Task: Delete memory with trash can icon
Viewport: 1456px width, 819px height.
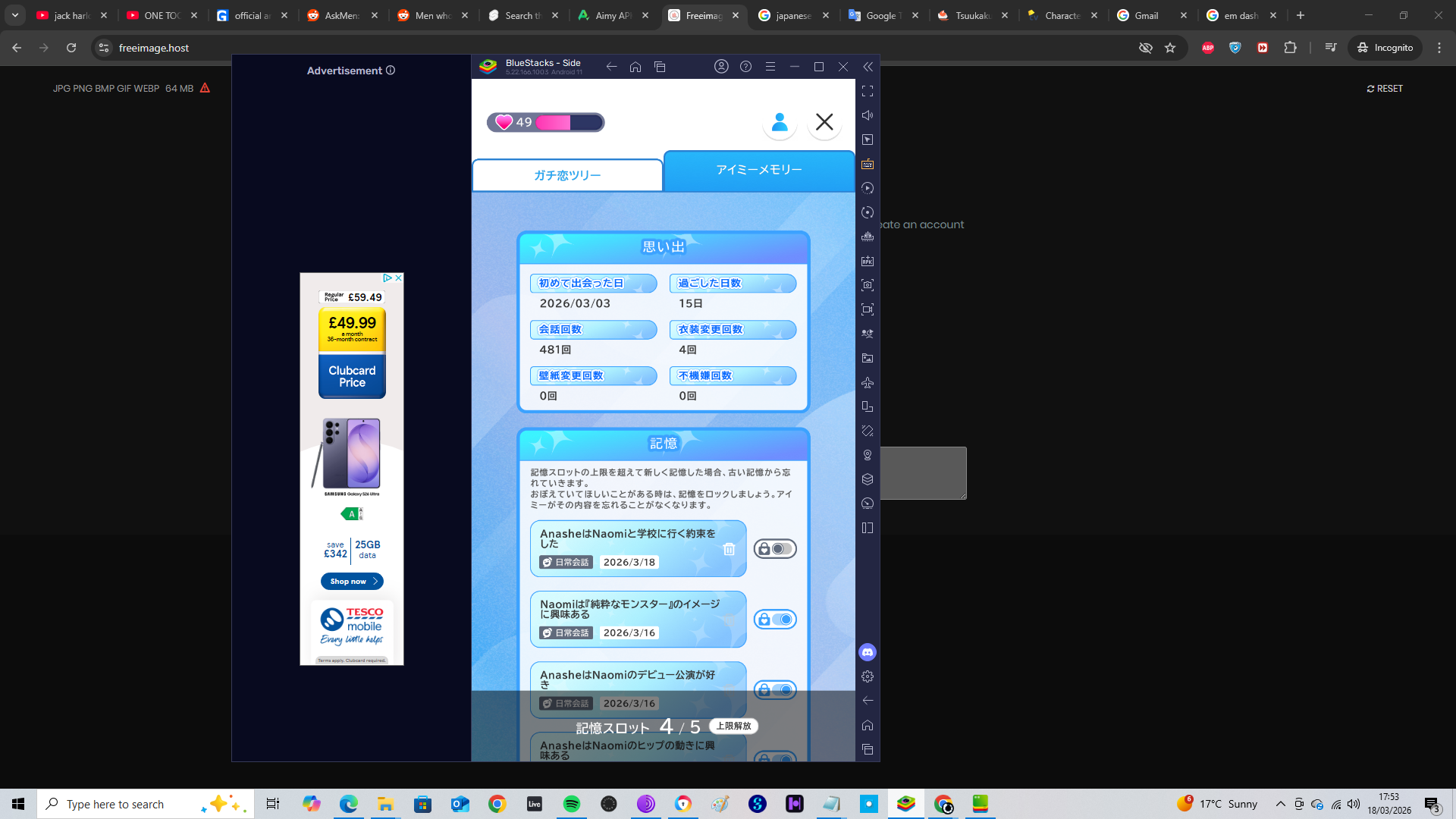Action: [x=729, y=549]
